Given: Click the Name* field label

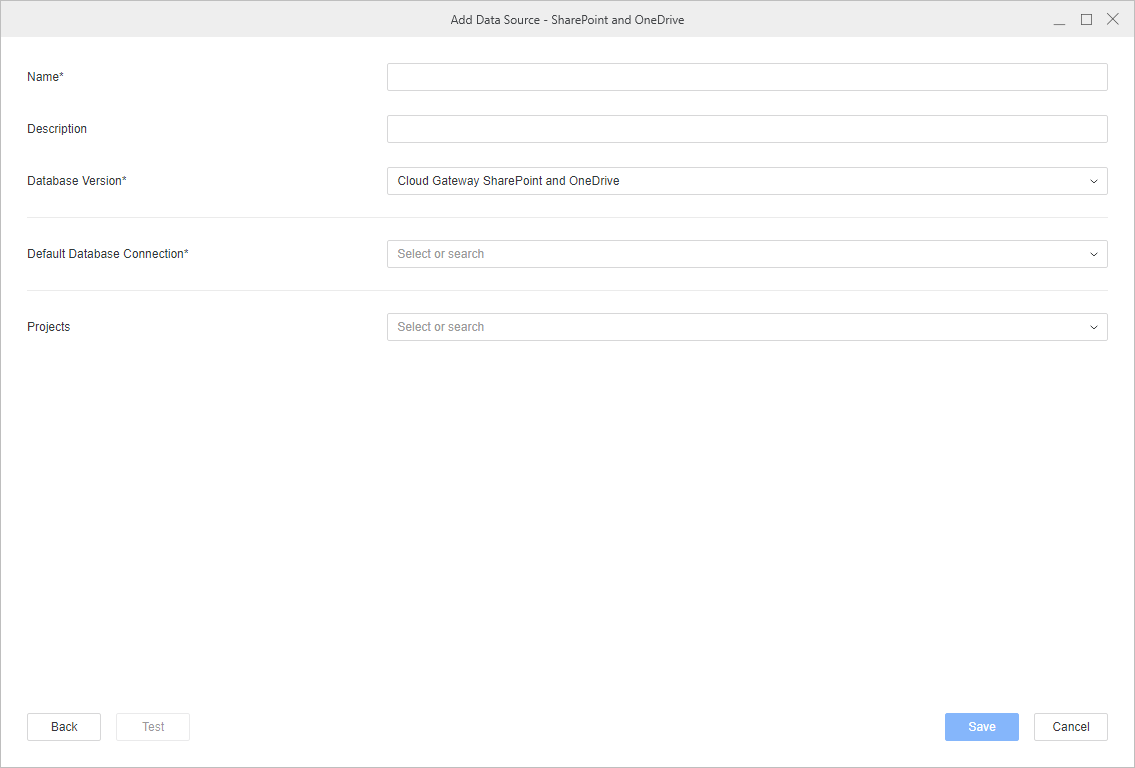Looking at the screenshot, I should (45, 77).
